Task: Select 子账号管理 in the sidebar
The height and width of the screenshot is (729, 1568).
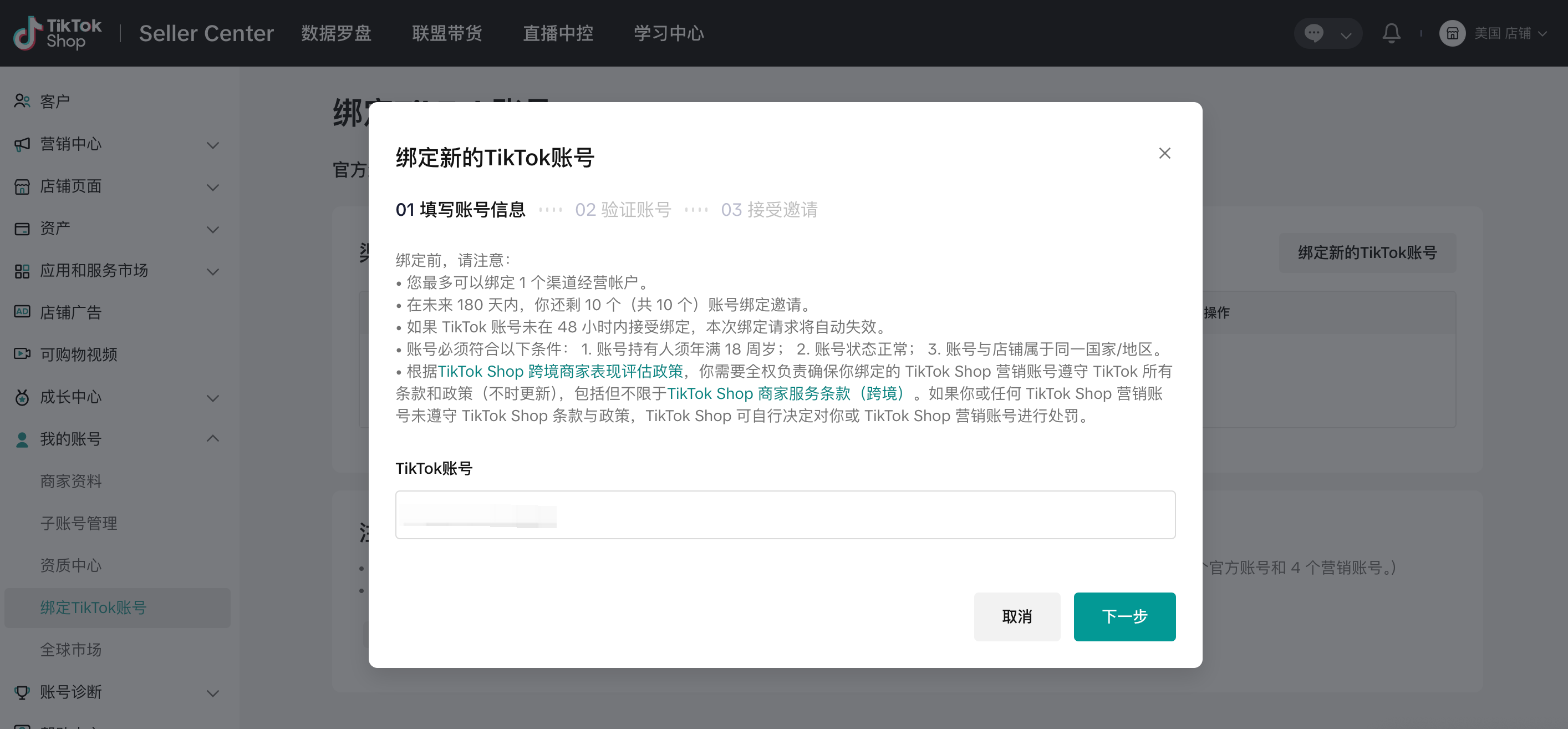Action: coord(79,523)
